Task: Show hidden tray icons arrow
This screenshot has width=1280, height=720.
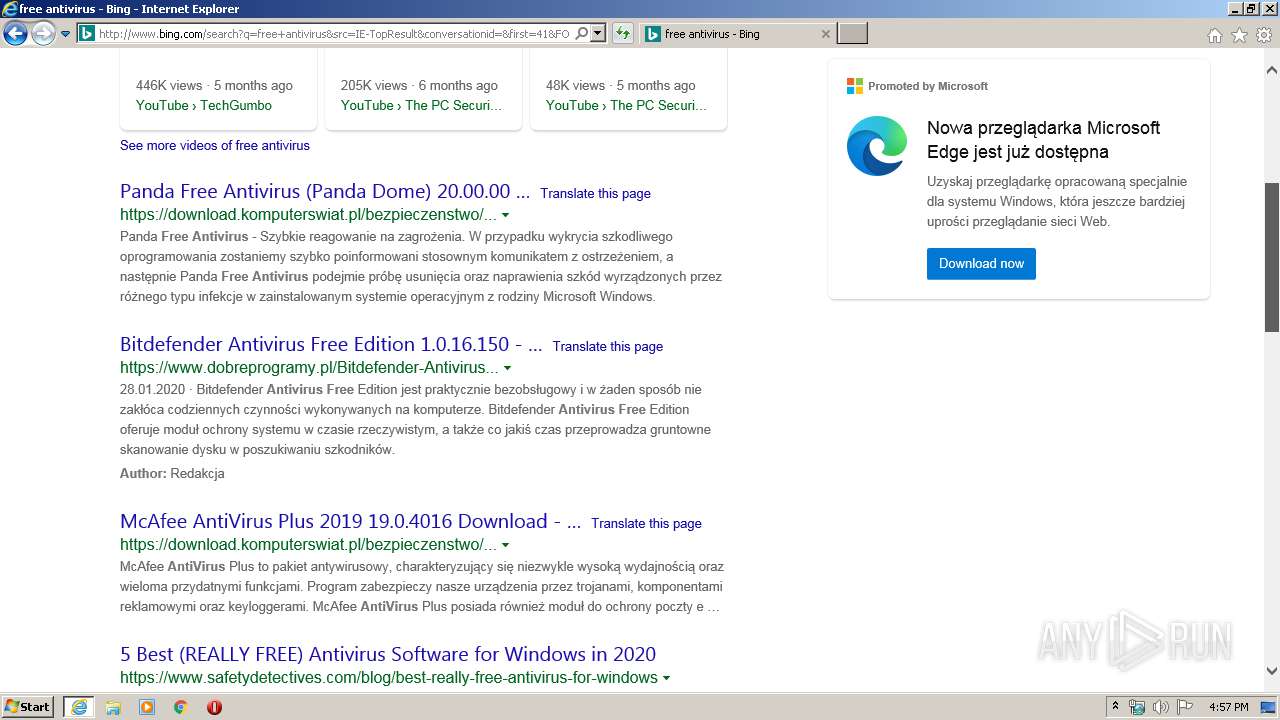Action: pyautogui.click(x=1115, y=707)
